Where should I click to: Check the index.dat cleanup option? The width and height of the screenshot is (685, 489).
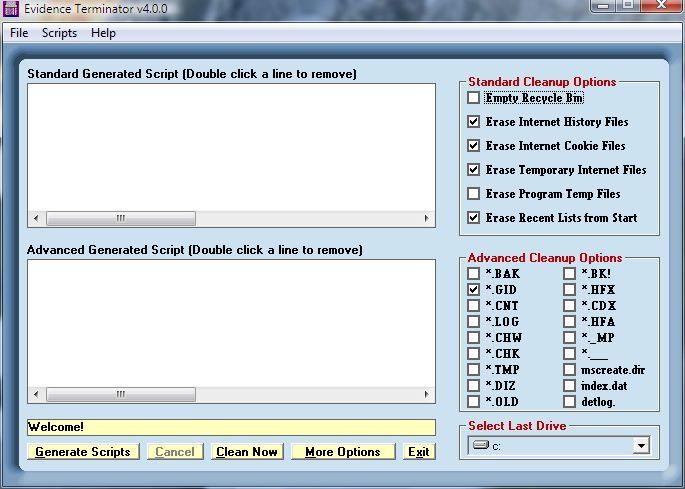569,385
